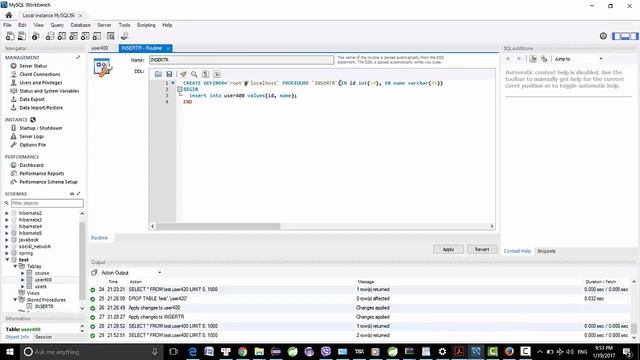Expand the social_network schema
This screenshot has width=640, height=360.
pyautogui.click(x=7, y=247)
